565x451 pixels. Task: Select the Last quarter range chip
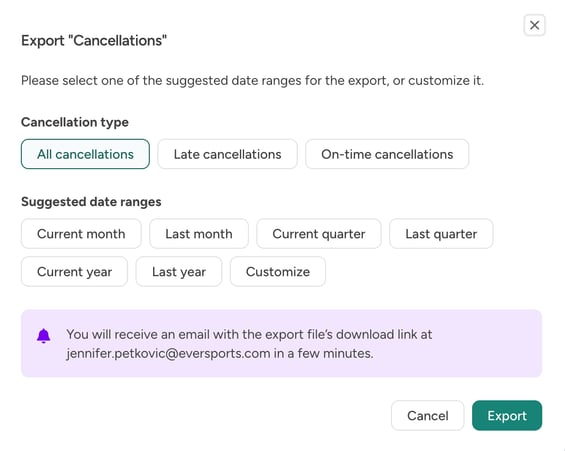coord(441,234)
